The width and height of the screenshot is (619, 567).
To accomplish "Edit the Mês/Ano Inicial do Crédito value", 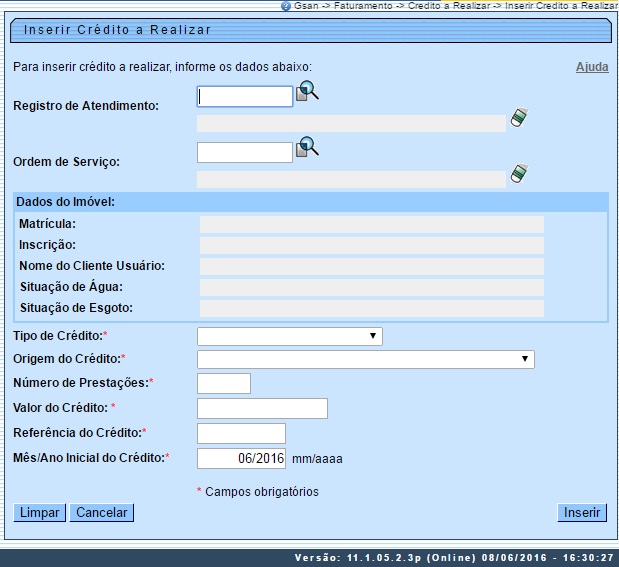I will coord(241,458).
